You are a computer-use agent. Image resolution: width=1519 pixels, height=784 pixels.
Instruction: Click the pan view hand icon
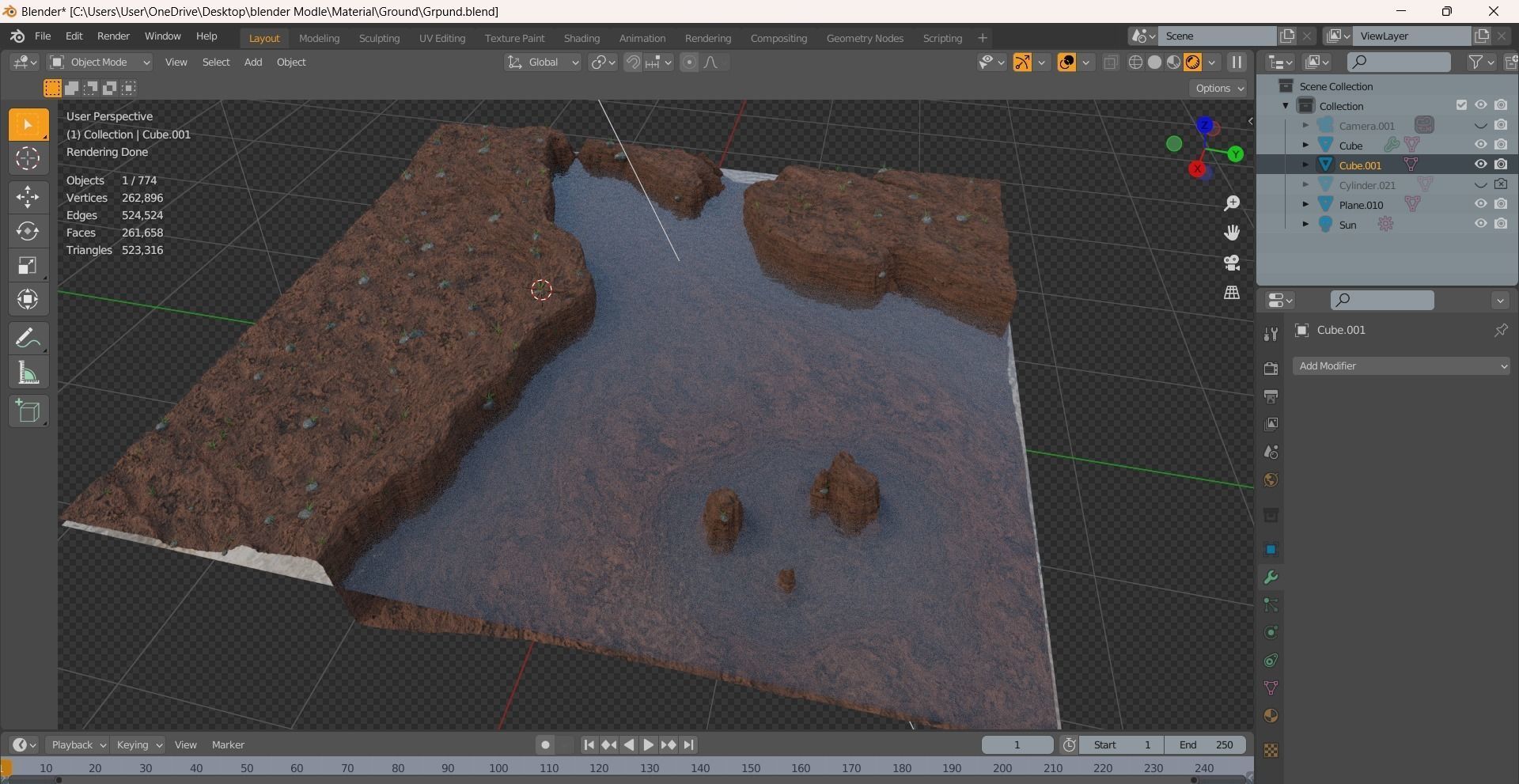1232,233
